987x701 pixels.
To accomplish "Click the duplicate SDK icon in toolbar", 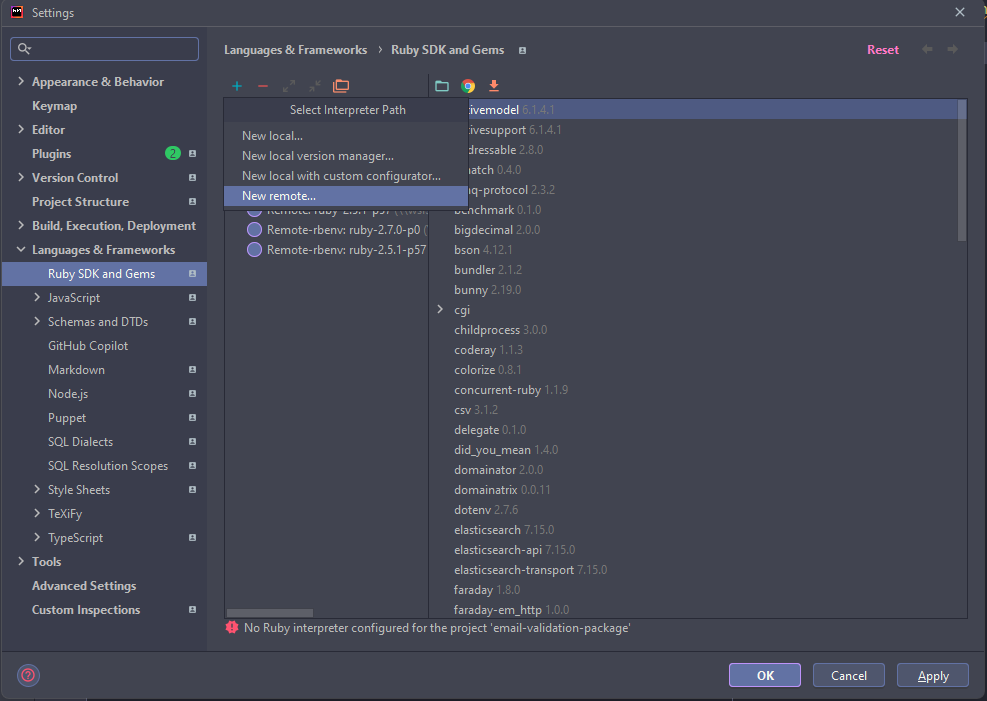I will coord(340,86).
